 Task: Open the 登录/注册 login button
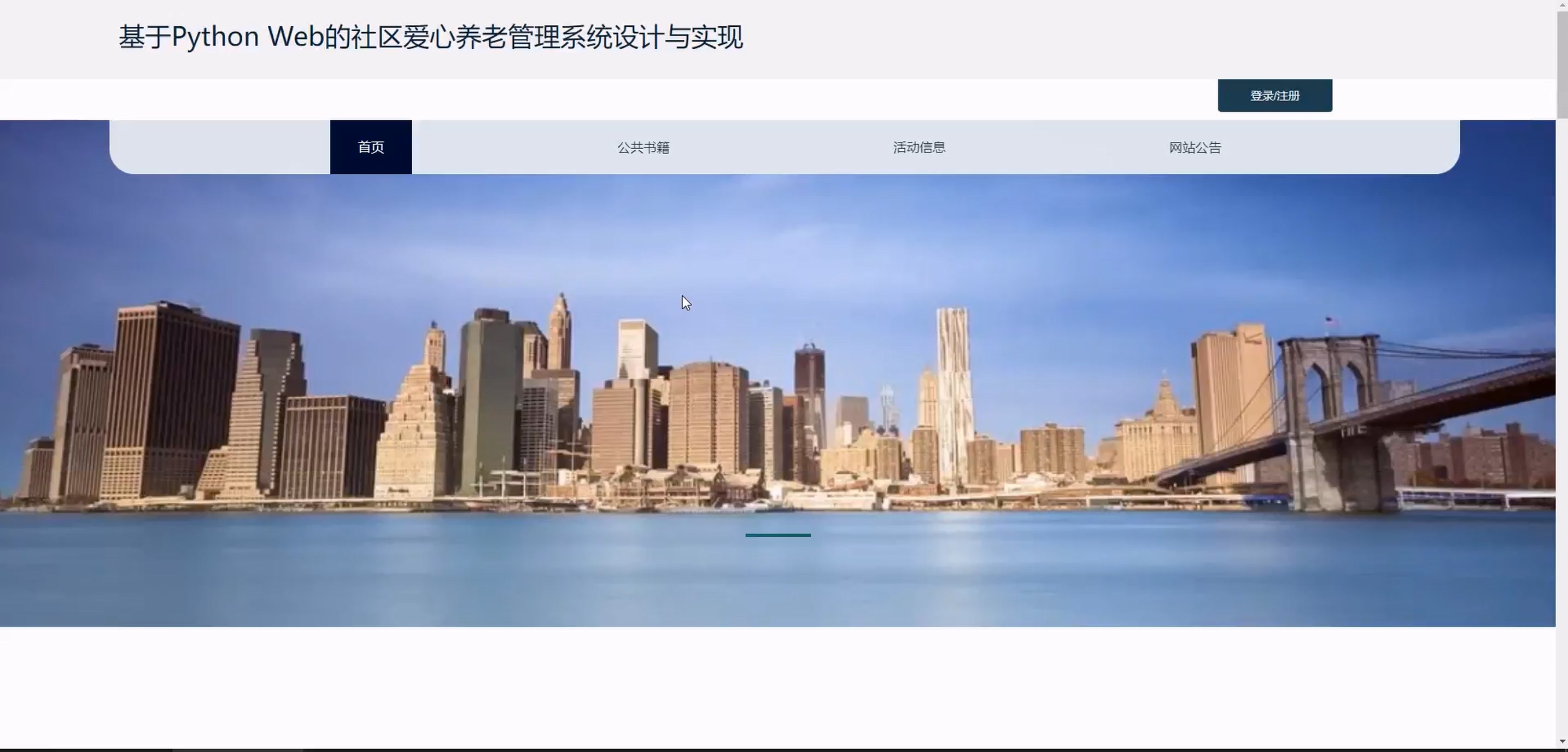[1274, 96]
